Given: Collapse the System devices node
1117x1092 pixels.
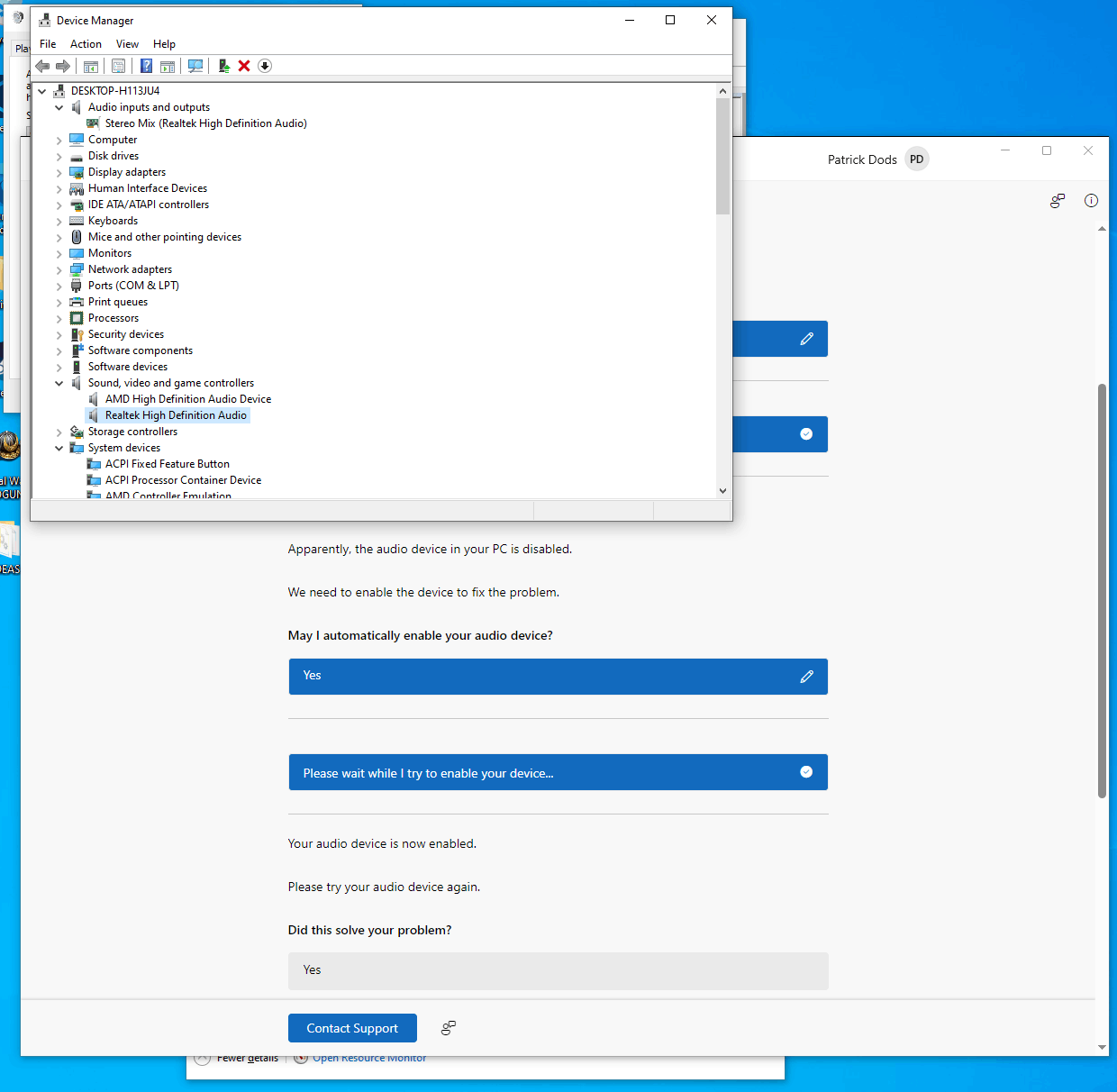Looking at the screenshot, I should click(59, 448).
